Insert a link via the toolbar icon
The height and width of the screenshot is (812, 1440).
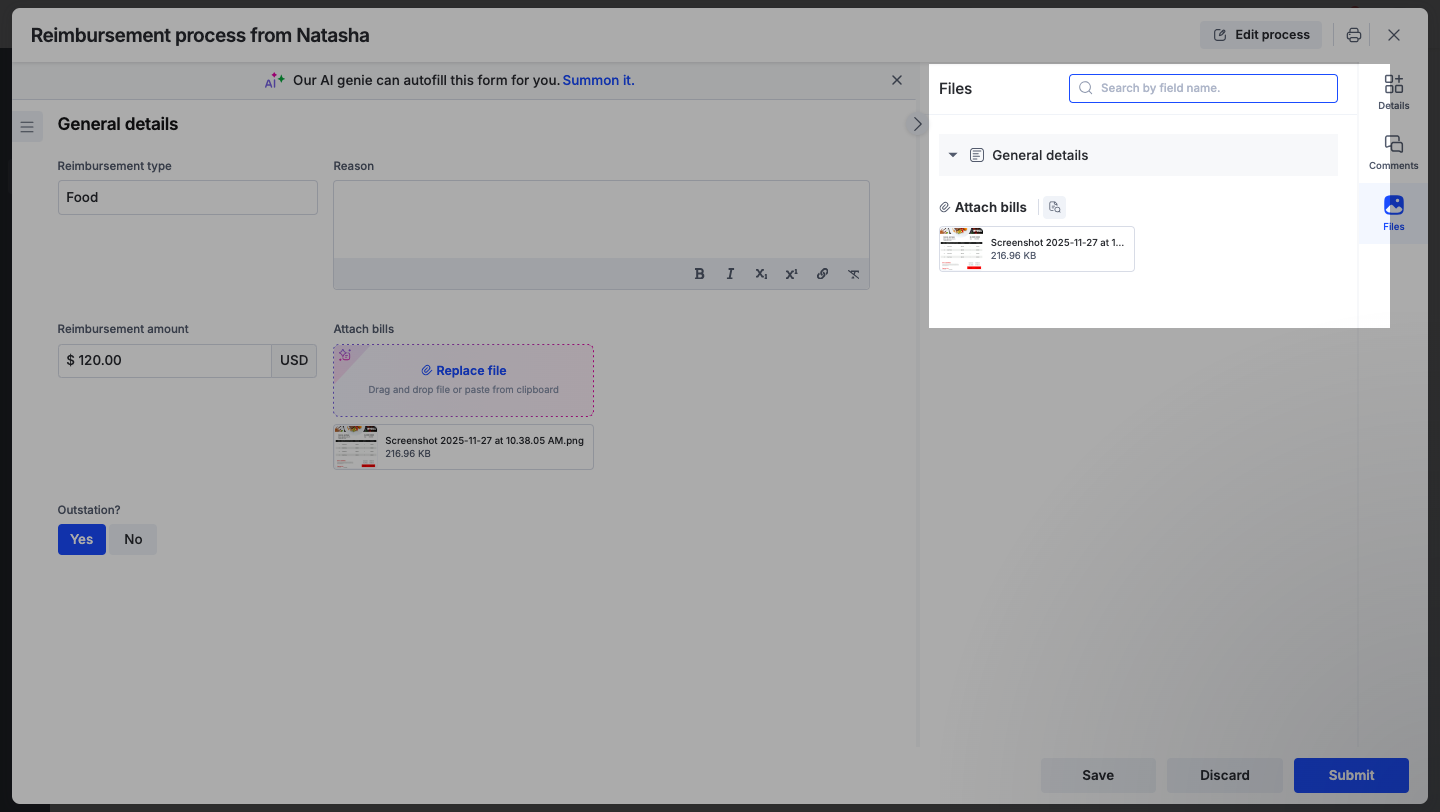822,274
